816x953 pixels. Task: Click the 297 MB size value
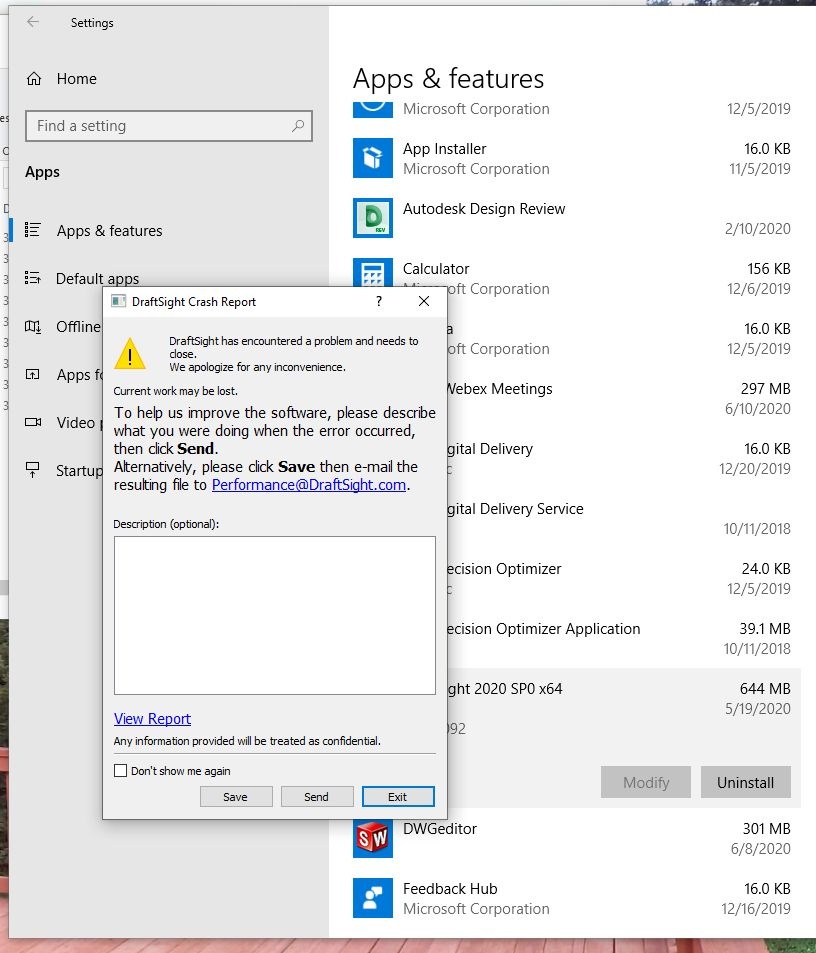pyautogui.click(x=766, y=388)
